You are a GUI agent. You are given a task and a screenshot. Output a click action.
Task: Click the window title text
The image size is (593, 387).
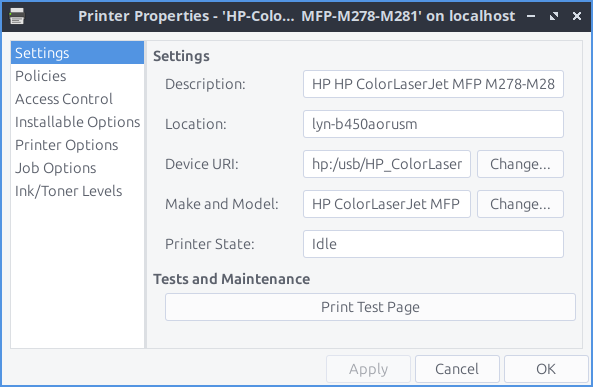pyautogui.click(x=296, y=16)
